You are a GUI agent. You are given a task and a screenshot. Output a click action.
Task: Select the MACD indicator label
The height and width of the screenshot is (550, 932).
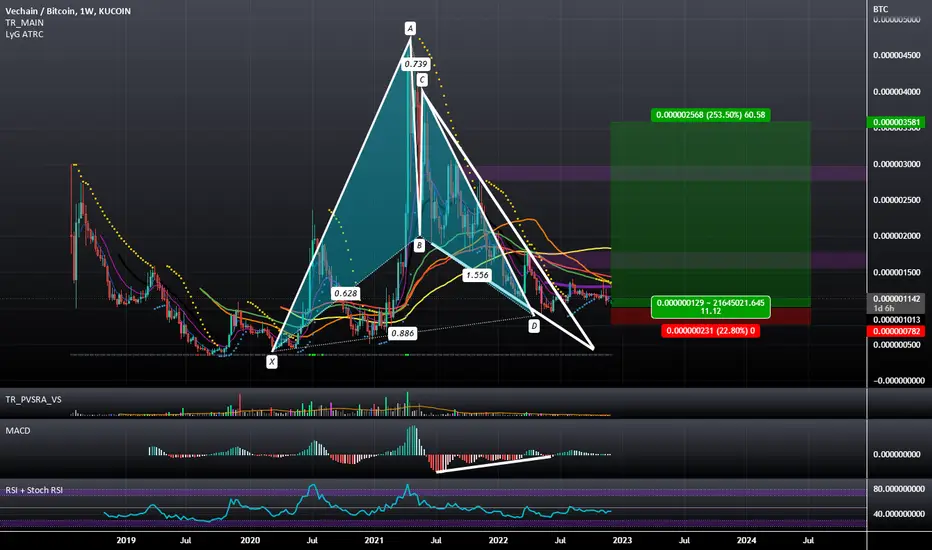click(18, 430)
